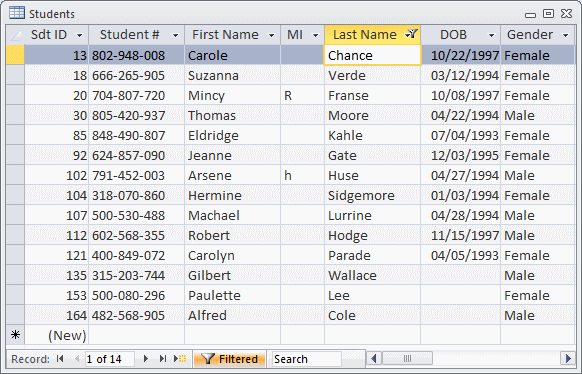
Task: Open First Name column dropdown arrow
Action: pyautogui.click(x=271, y=35)
